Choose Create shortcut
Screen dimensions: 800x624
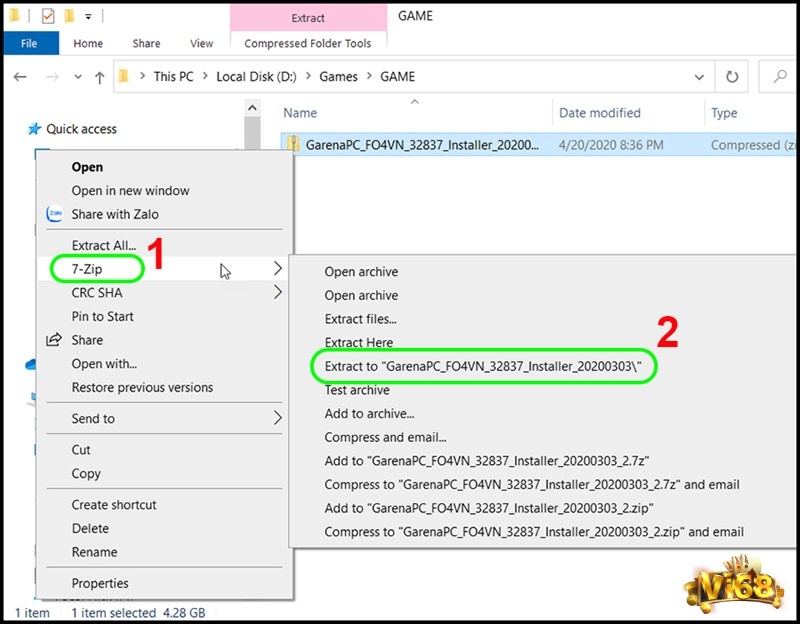click(x=114, y=505)
